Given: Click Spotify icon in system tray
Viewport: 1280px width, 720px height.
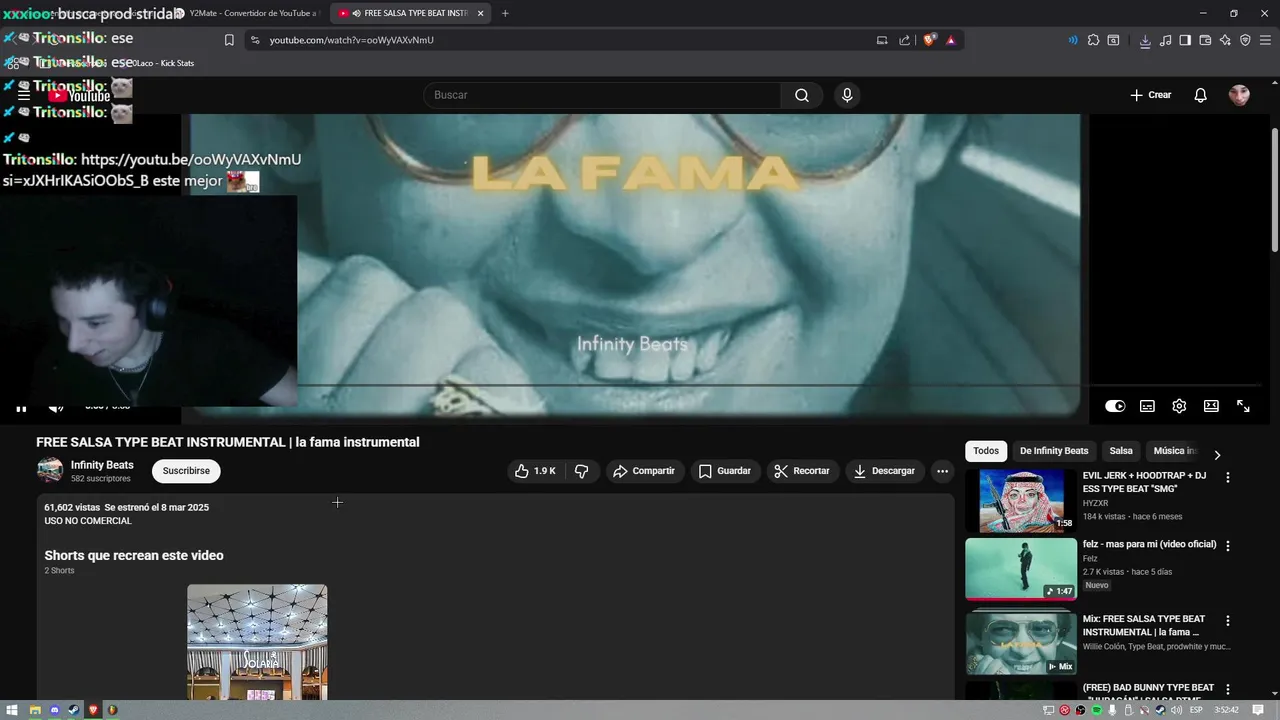Looking at the screenshot, I should (x=1097, y=710).
